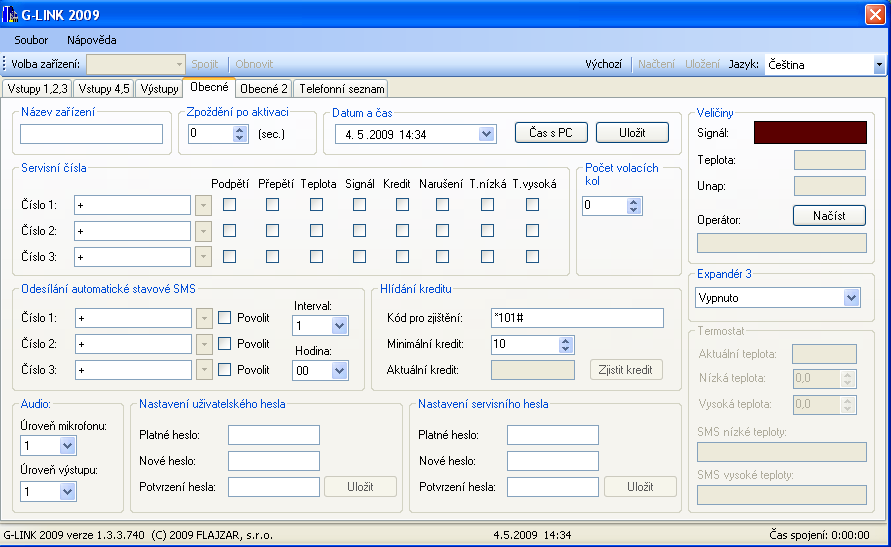Click the Výchozí toolbar button

click(x=603, y=64)
